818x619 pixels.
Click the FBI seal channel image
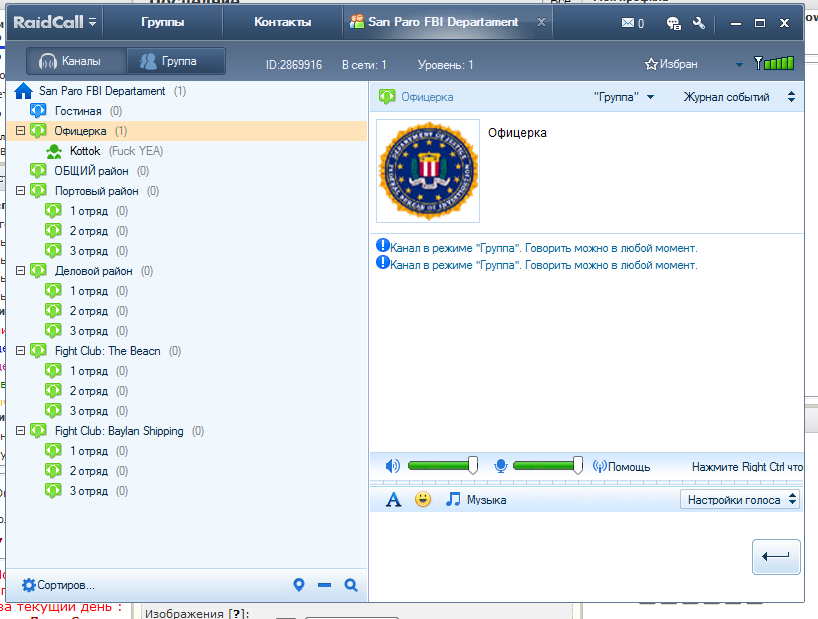click(x=428, y=171)
